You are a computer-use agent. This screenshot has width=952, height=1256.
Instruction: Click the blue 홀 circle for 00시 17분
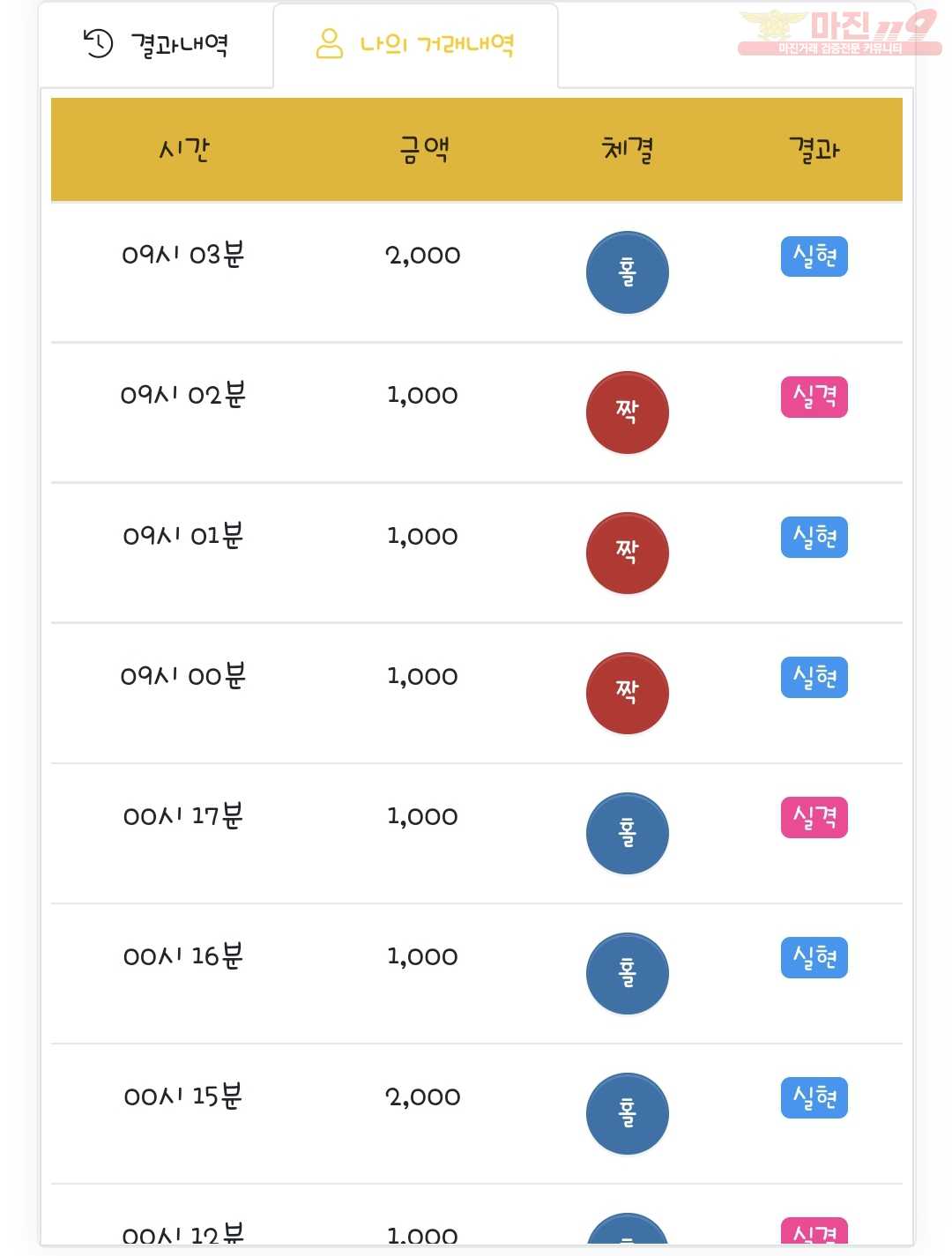(x=627, y=833)
